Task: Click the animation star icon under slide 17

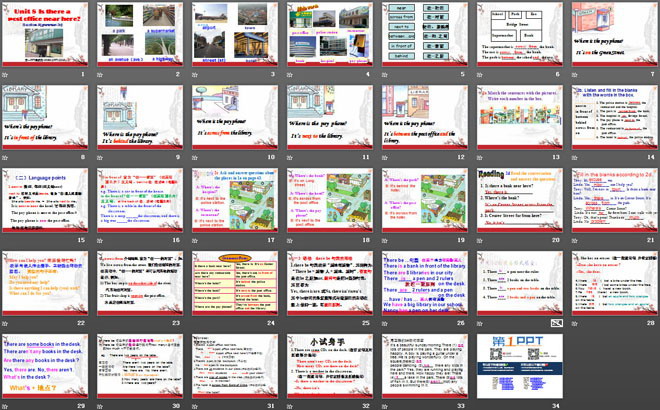Action: (195, 240)
